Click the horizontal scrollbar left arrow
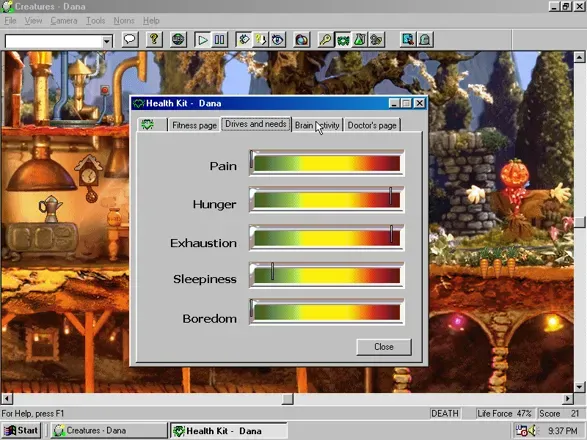This screenshot has height=440, width=587. pos(7,399)
